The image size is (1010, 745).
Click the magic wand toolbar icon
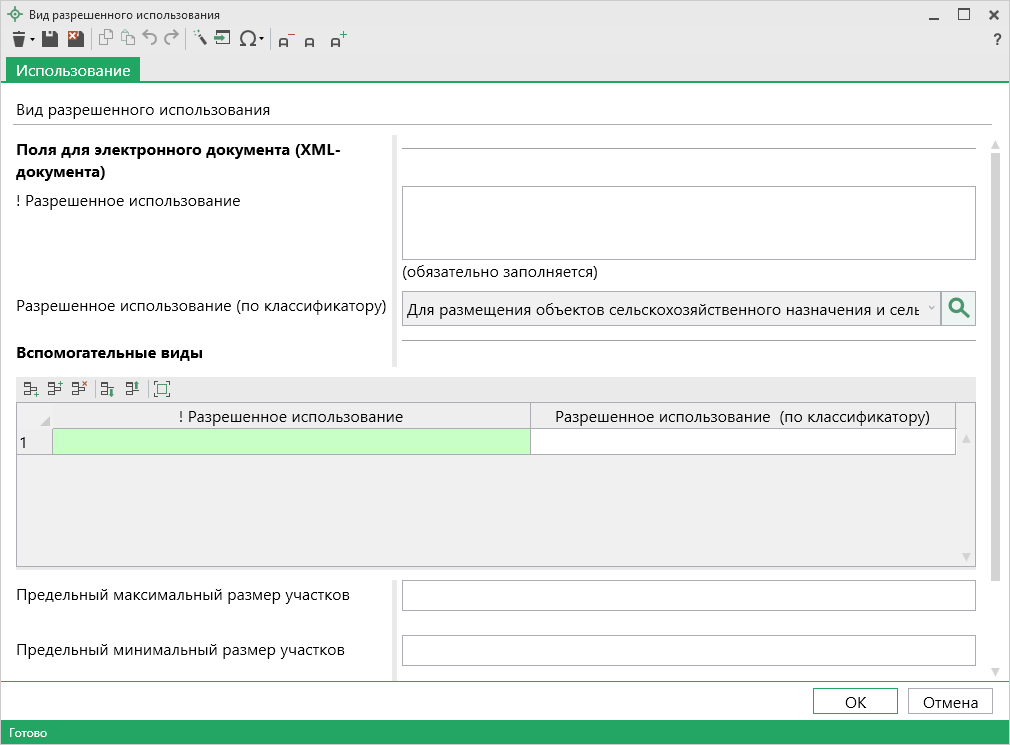pyautogui.click(x=199, y=39)
